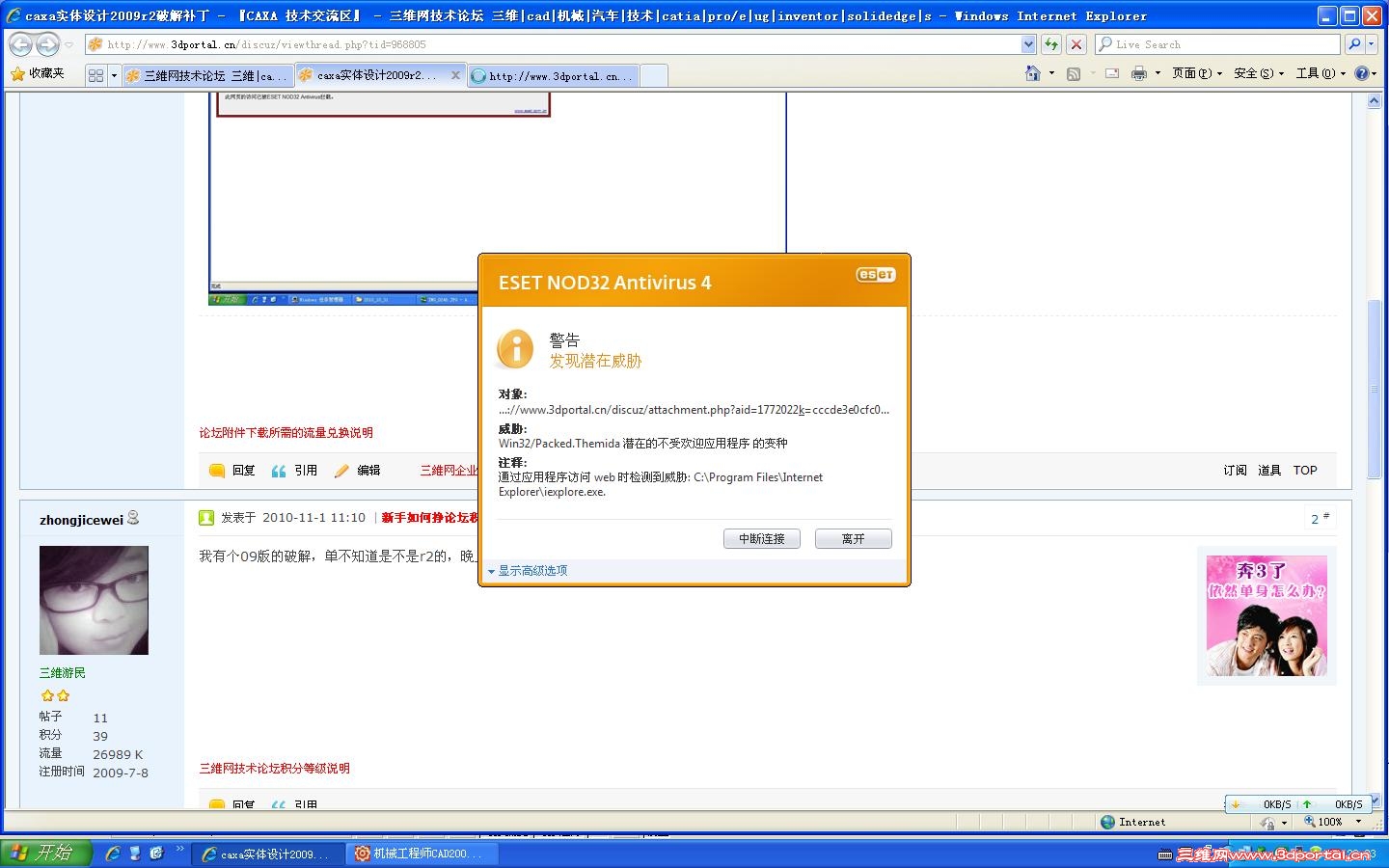Screen dimensions: 1389x868
Task: Open the Quick Tabs list dropdown arrow
Action: point(114,75)
